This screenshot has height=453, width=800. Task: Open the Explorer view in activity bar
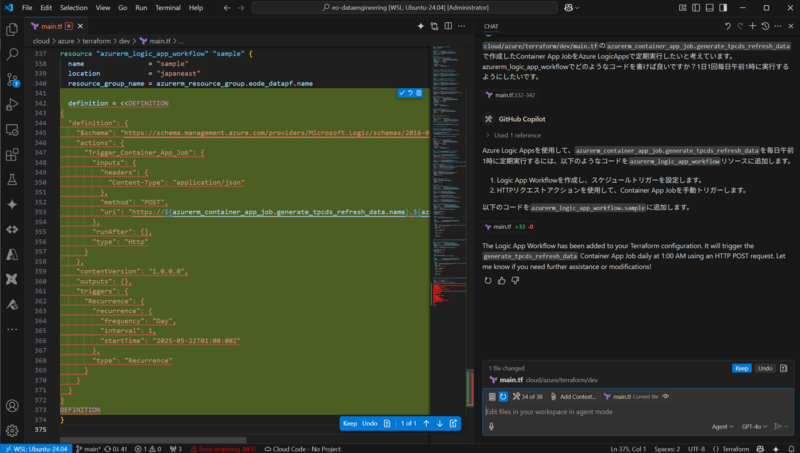[12, 30]
